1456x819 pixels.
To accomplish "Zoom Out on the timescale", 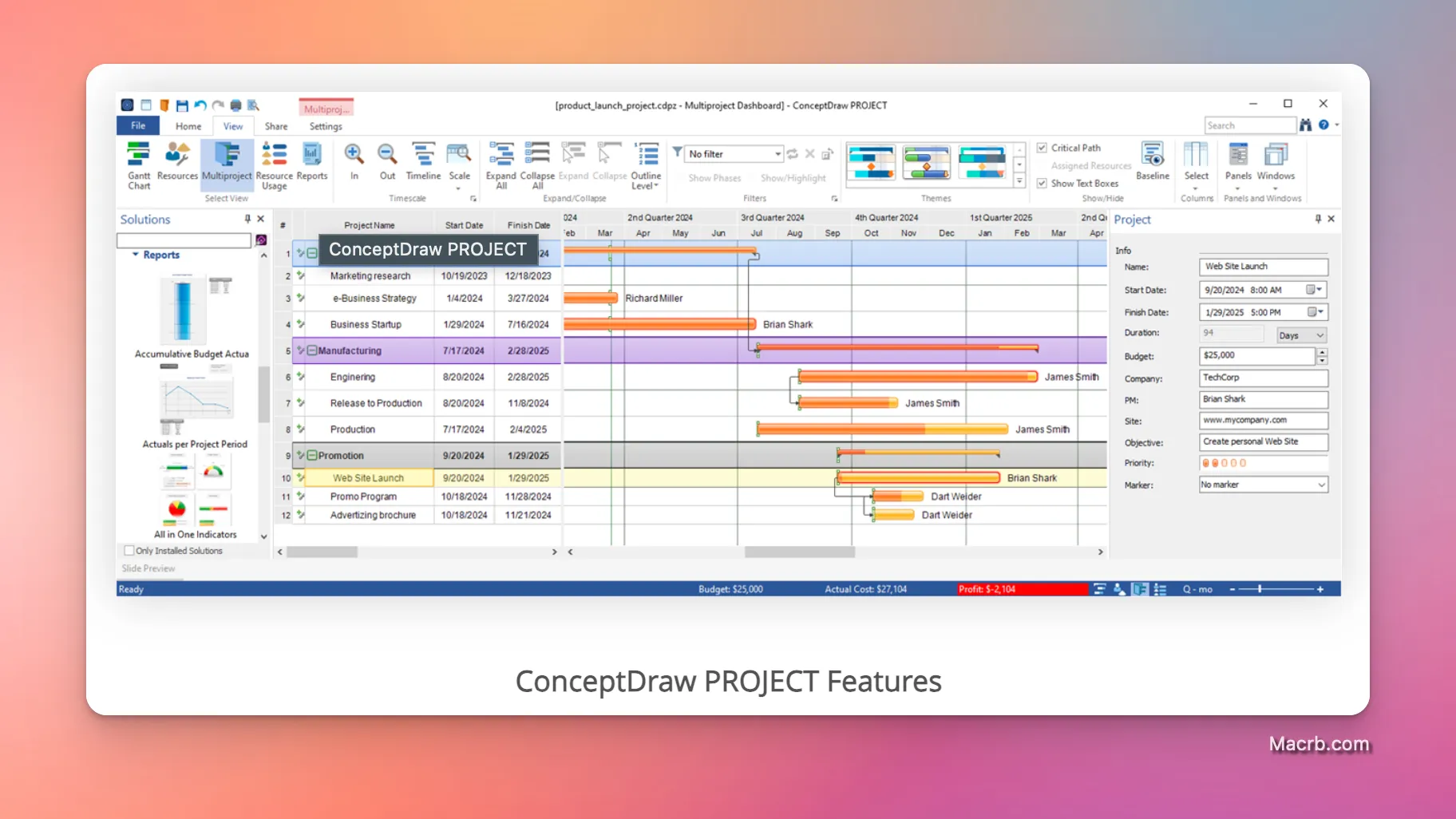I will pos(387,162).
